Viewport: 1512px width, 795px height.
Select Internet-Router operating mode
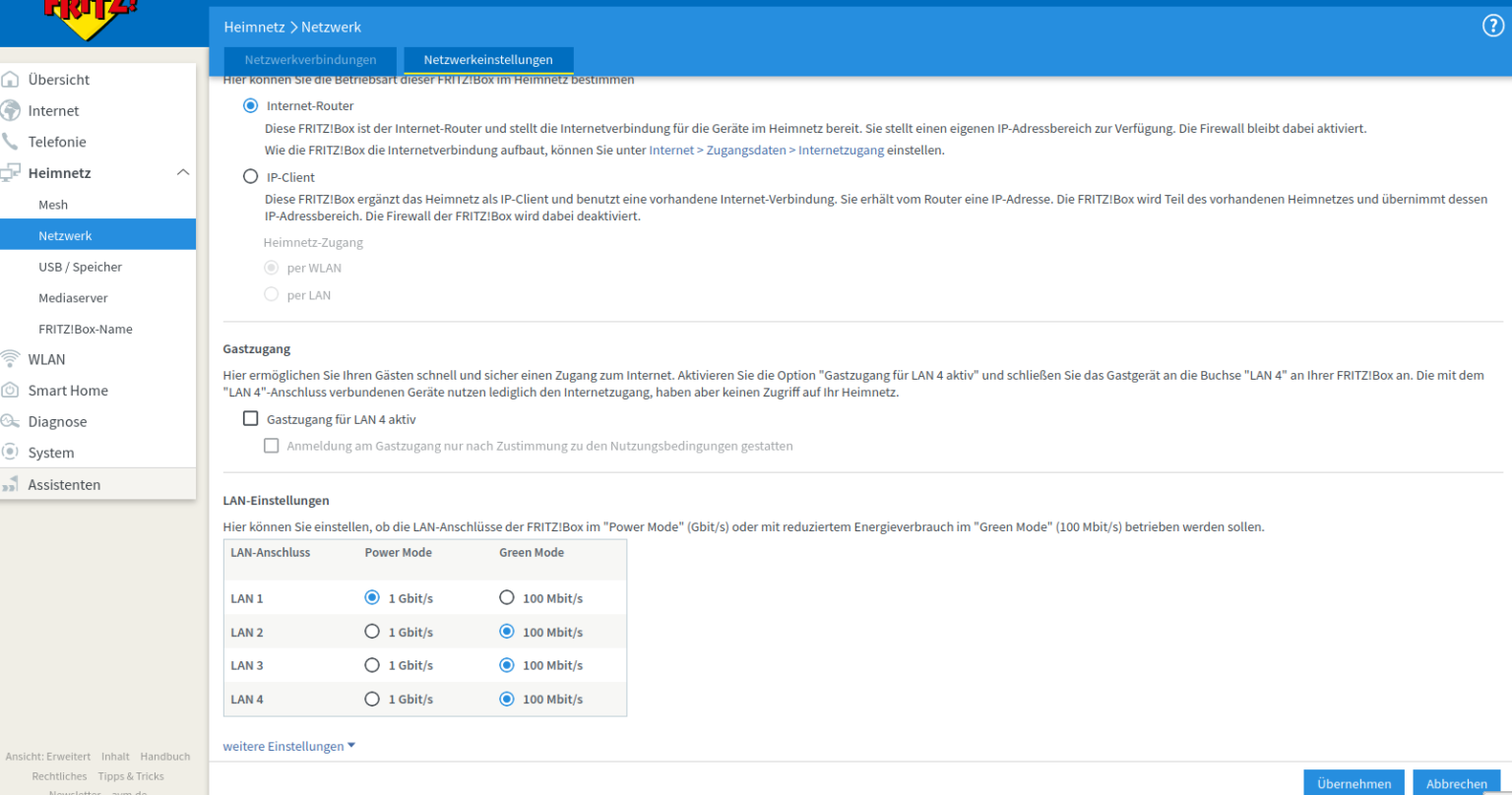click(250, 105)
